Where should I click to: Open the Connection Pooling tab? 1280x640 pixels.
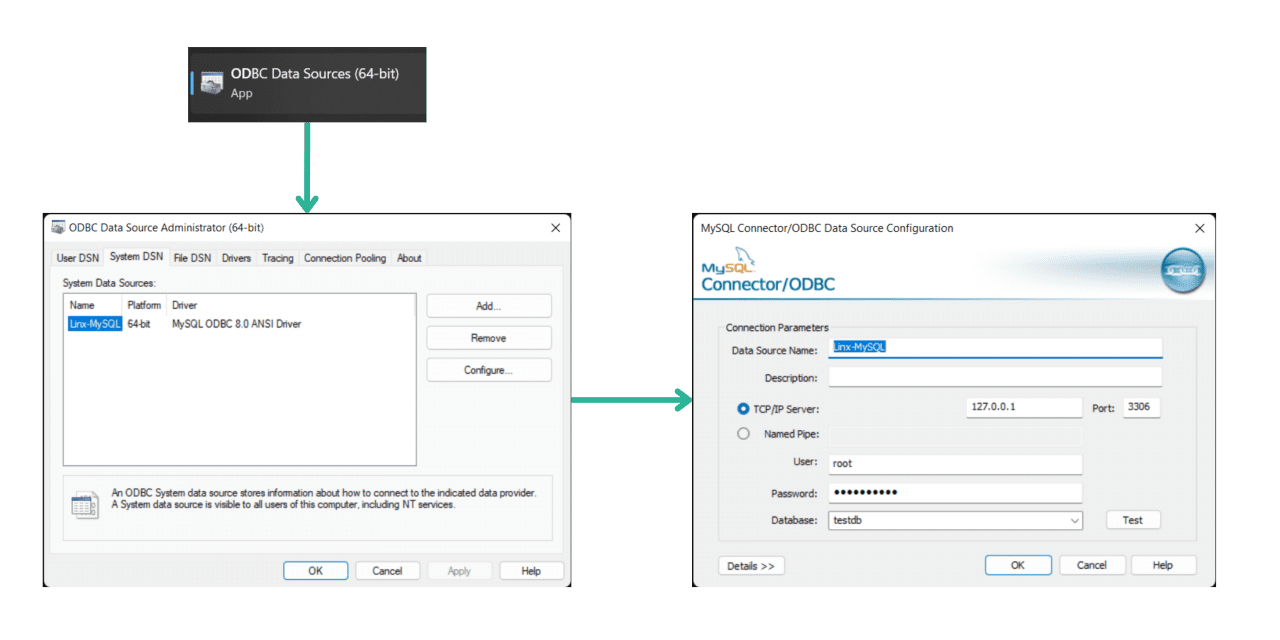[x=344, y=257]
